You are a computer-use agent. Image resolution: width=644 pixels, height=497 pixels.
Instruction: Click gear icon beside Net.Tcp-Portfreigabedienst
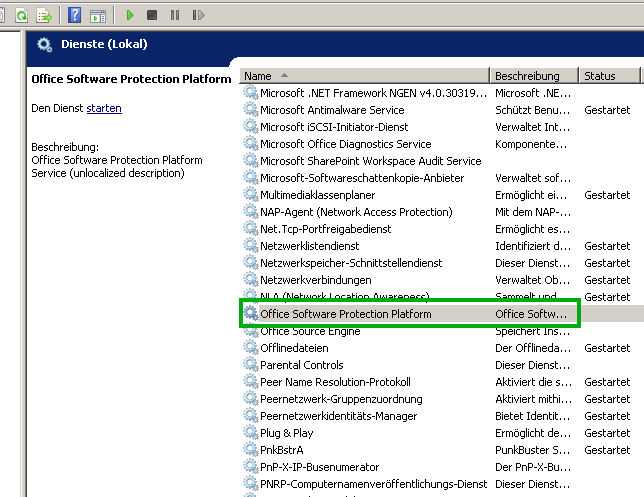pyautogui.click(x=251, y=228)
